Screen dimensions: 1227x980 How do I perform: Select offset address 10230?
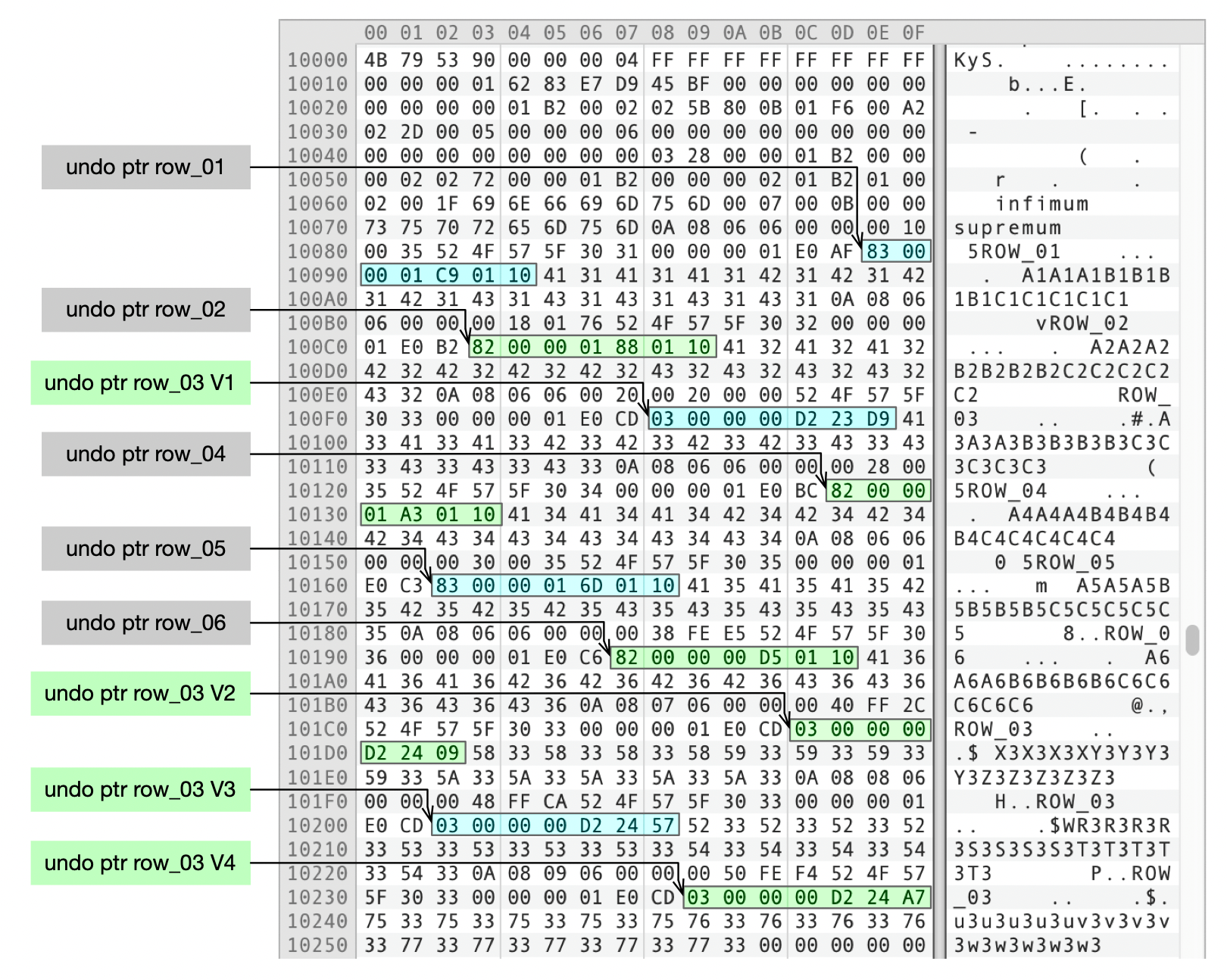(317, 897)
